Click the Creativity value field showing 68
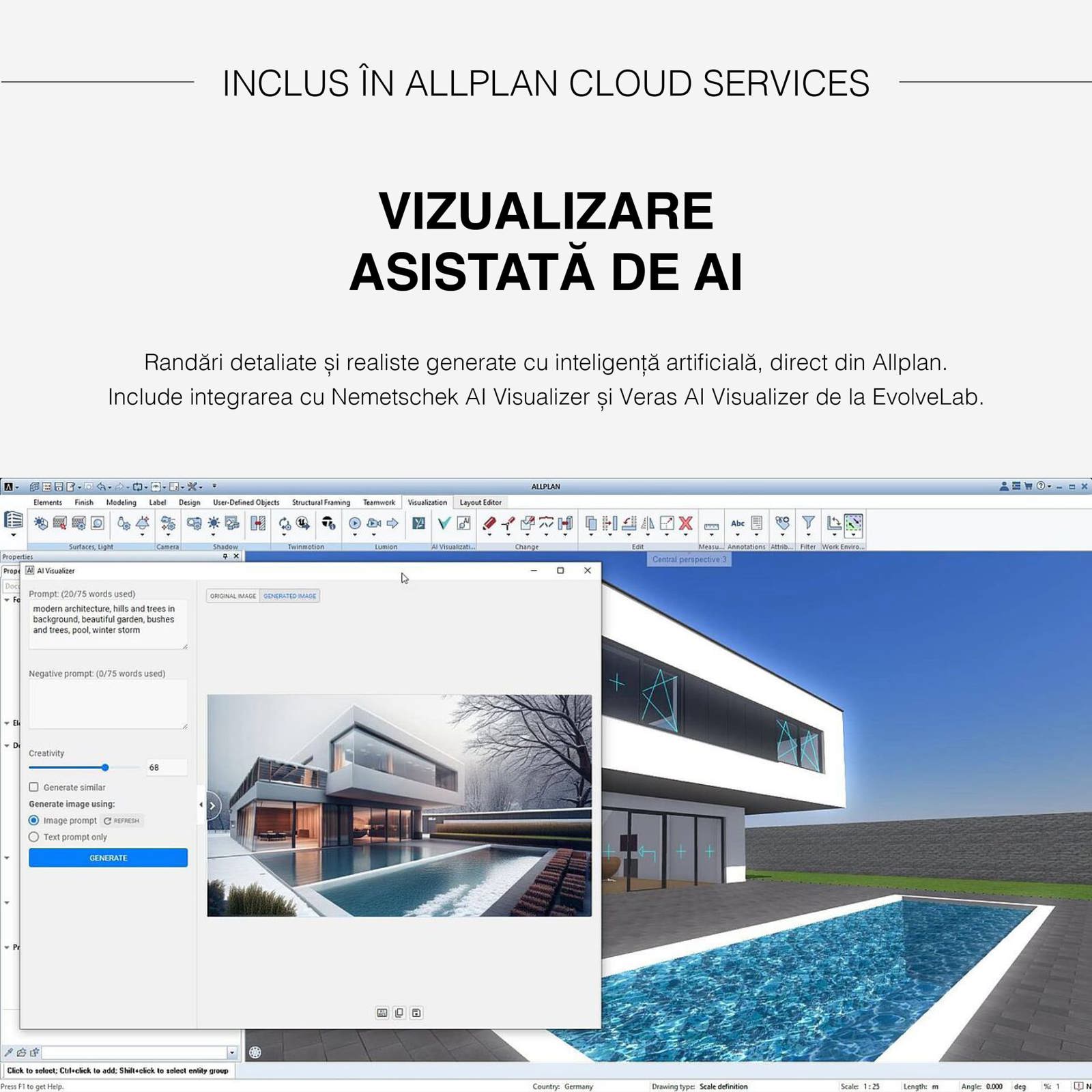This screenshot has width=1092, height=1092. click(x=167, y=768)
